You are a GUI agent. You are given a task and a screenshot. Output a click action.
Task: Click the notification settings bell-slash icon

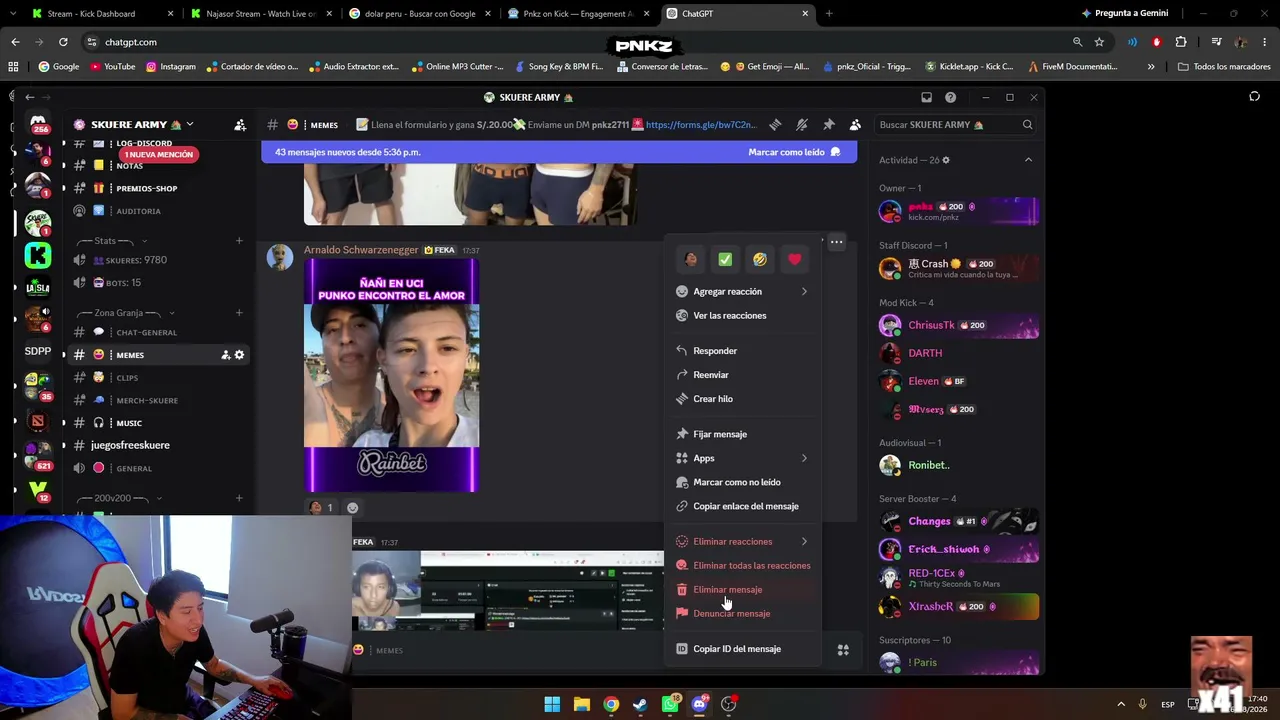coord(802,125)
